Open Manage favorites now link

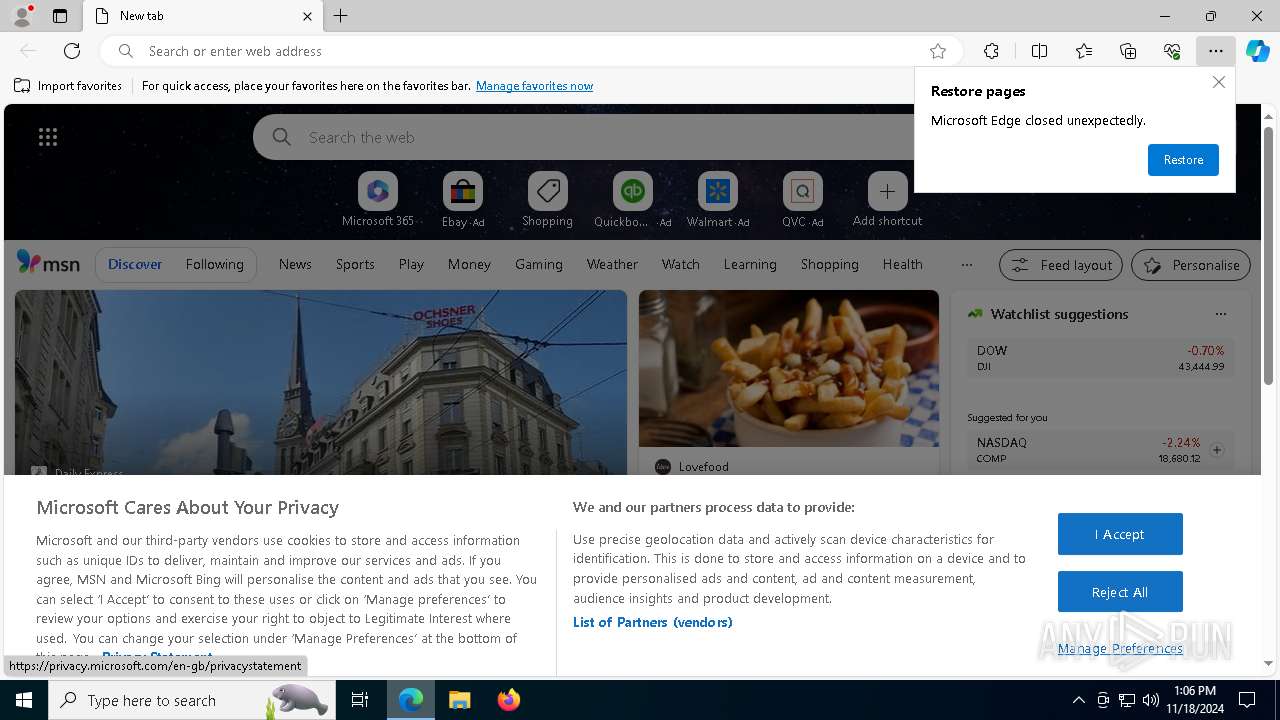point(534,86)
